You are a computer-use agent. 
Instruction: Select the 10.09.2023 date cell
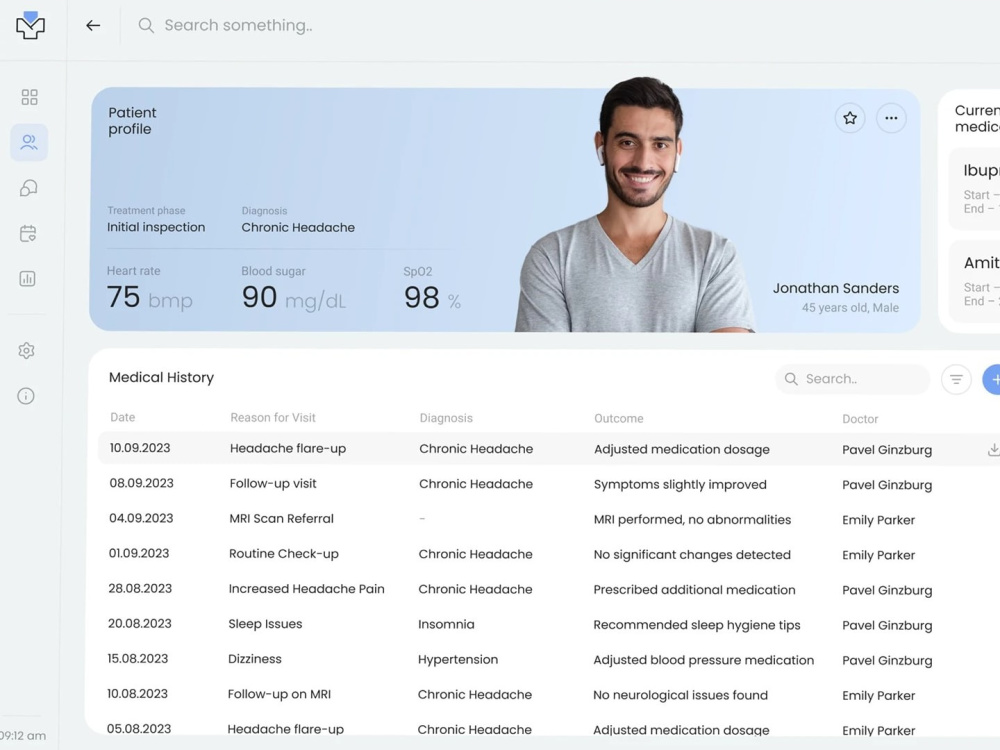point(140,448)
